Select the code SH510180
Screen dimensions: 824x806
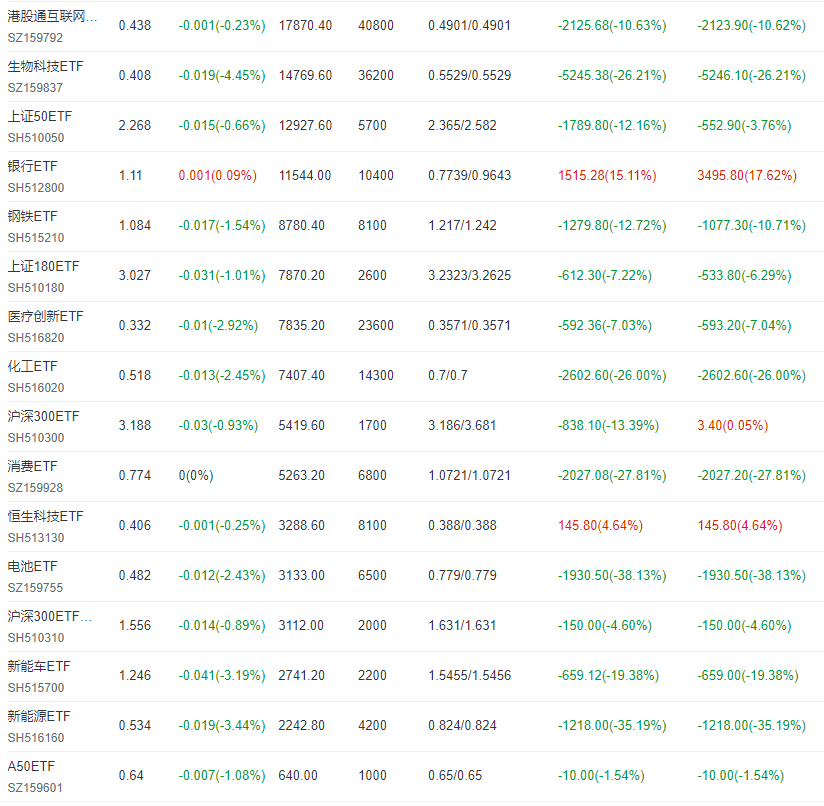point(36,288)
